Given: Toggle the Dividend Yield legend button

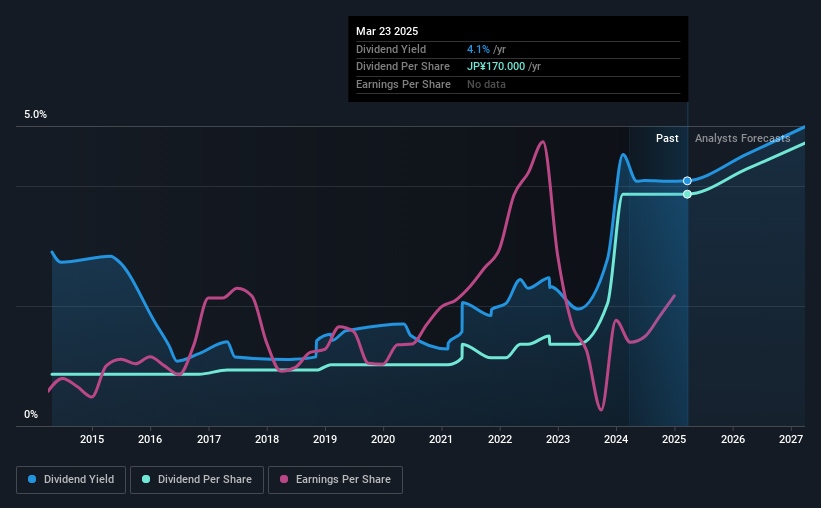Looking at the screenshot, I should tap(71, 480).
